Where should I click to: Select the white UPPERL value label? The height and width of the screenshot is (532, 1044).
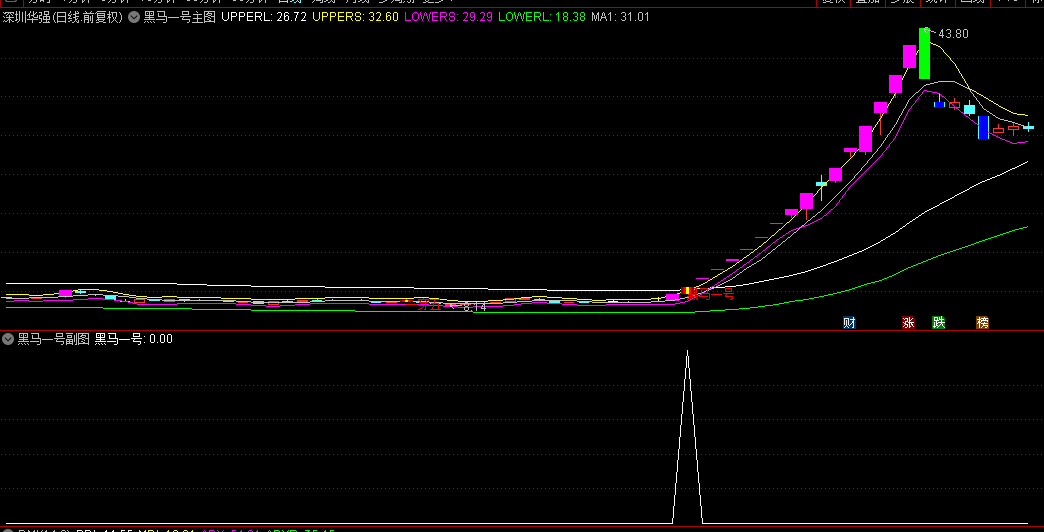coord(263,17)
